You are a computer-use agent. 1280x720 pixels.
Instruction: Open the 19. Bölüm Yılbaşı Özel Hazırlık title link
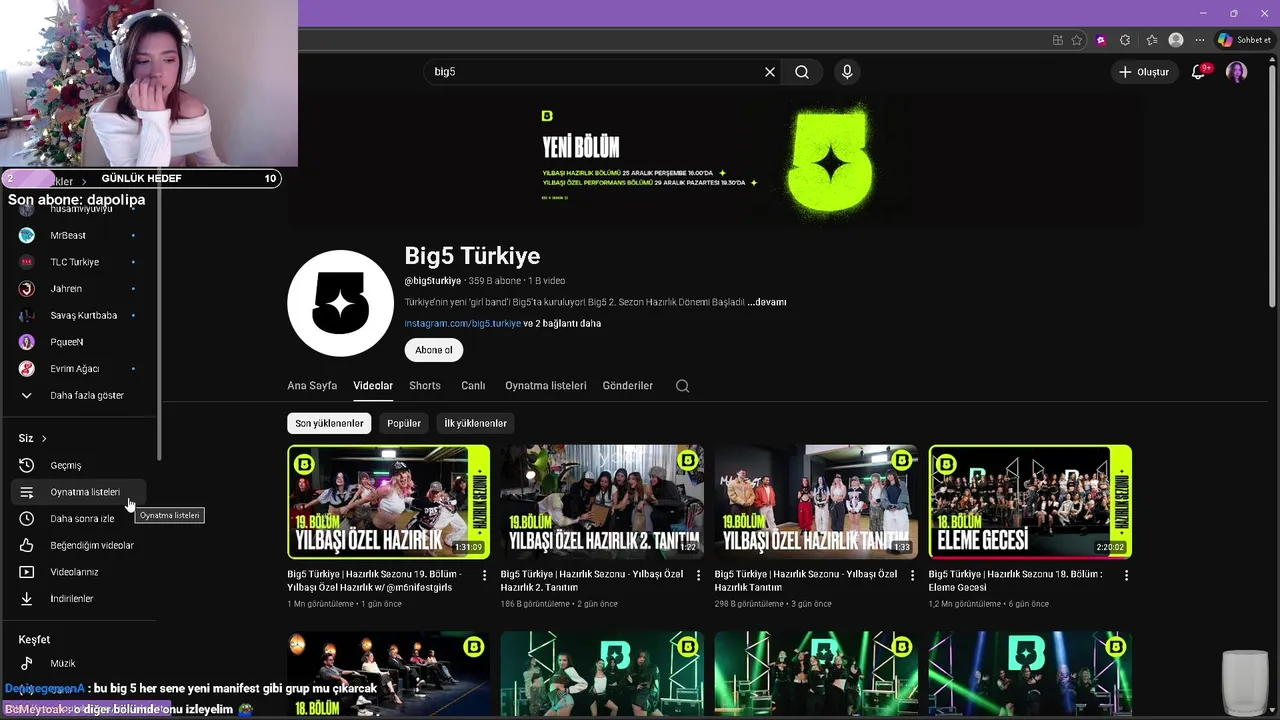375,581
